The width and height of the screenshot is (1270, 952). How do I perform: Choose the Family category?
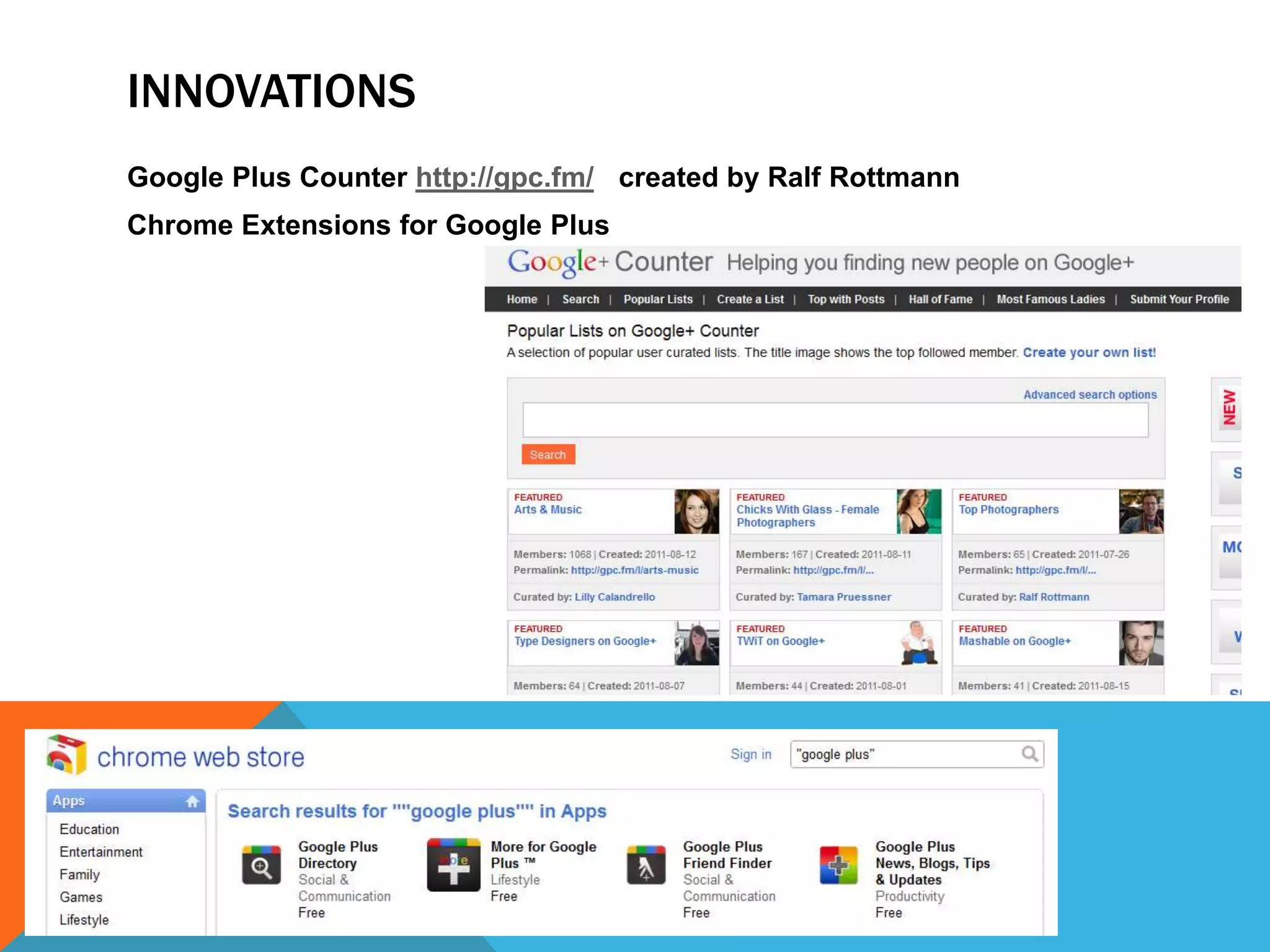click(79, 875)
